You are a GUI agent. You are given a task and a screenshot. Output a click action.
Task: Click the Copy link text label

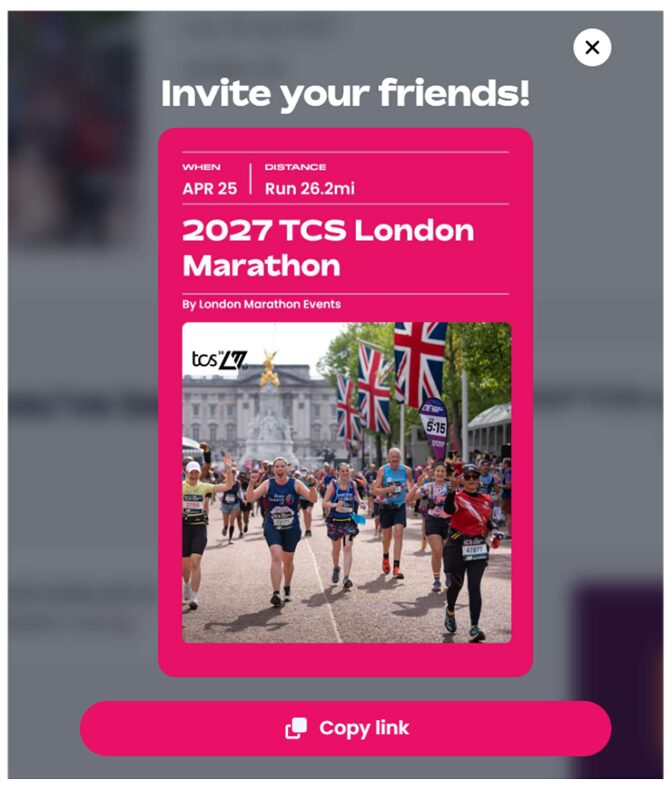(364, 728)
